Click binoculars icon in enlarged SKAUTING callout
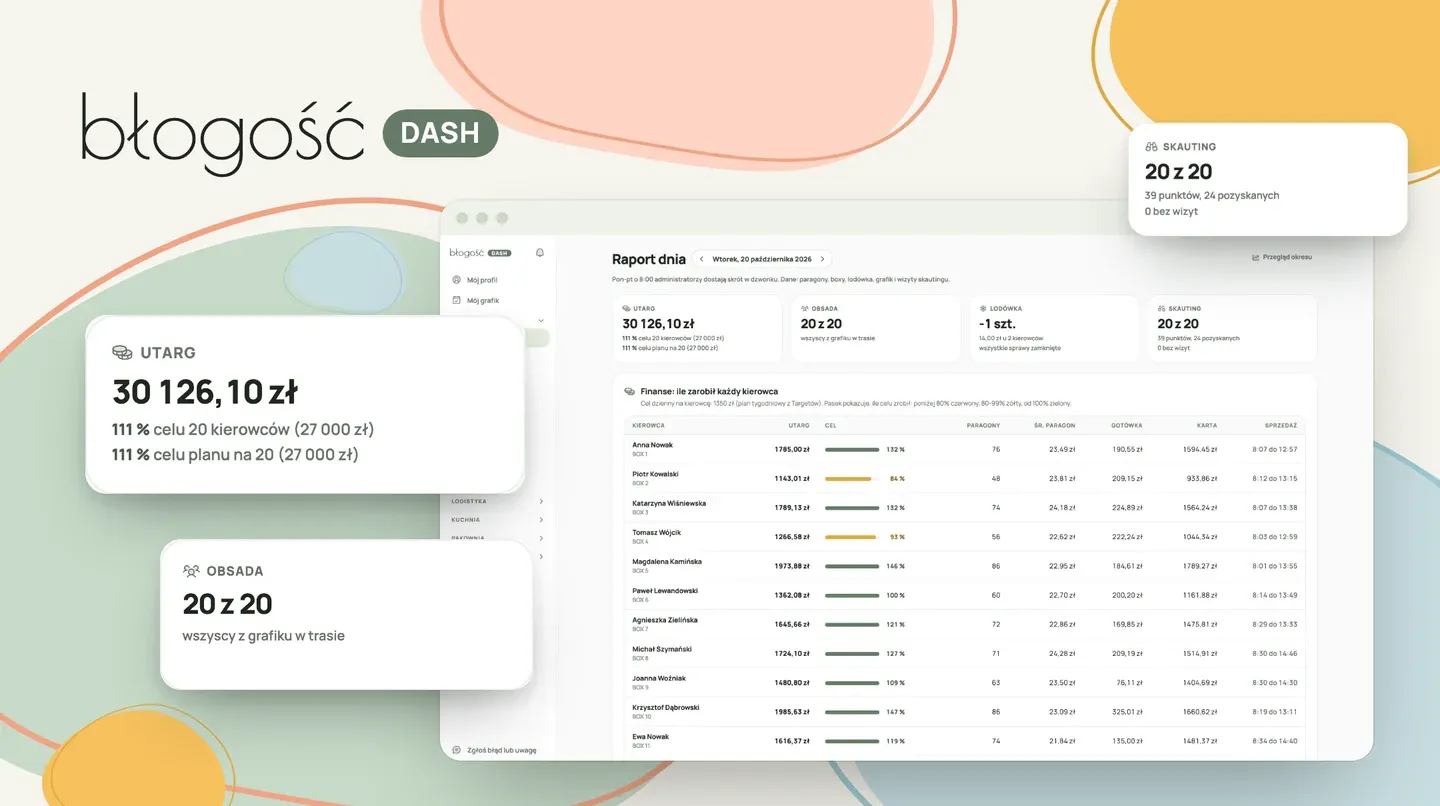This screenshot has height=806, width=1440. (1151, 146)
